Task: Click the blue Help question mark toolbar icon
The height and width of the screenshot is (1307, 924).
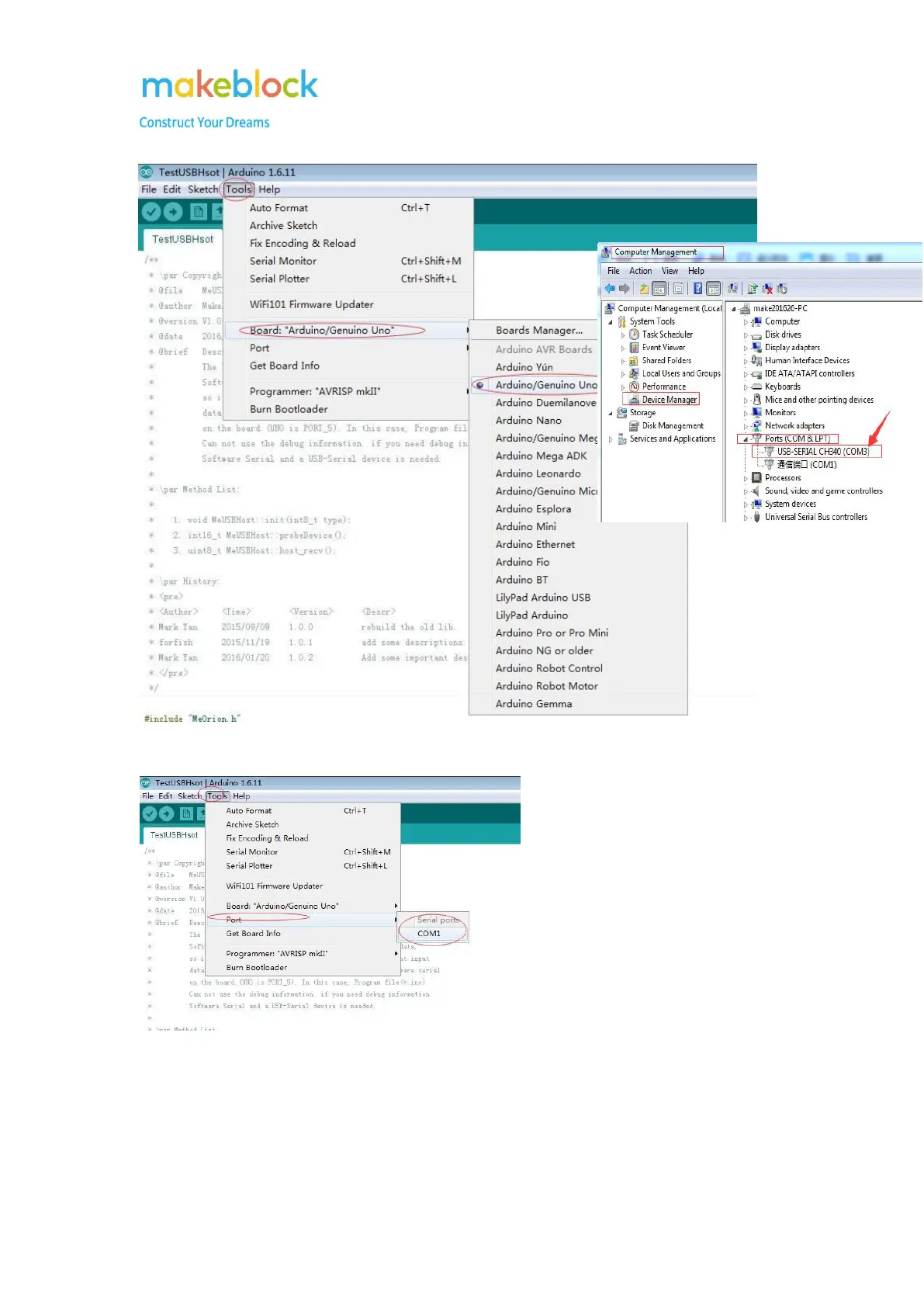Action: coord(697,289)
